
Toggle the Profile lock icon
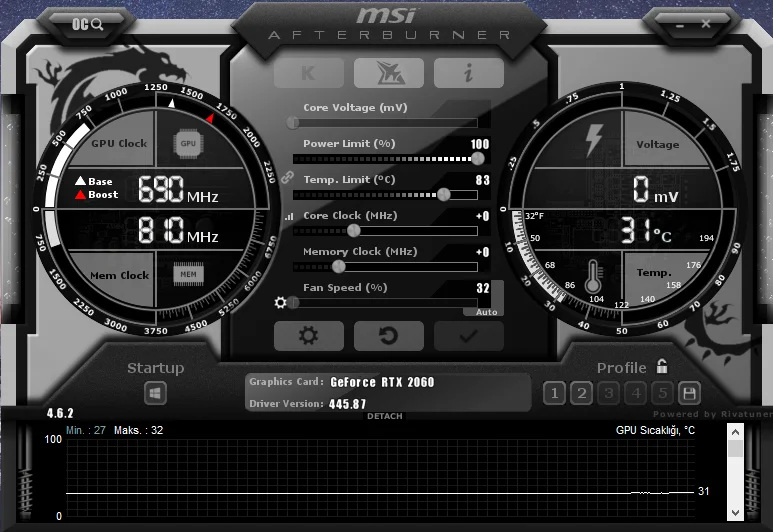click(662, 366)
